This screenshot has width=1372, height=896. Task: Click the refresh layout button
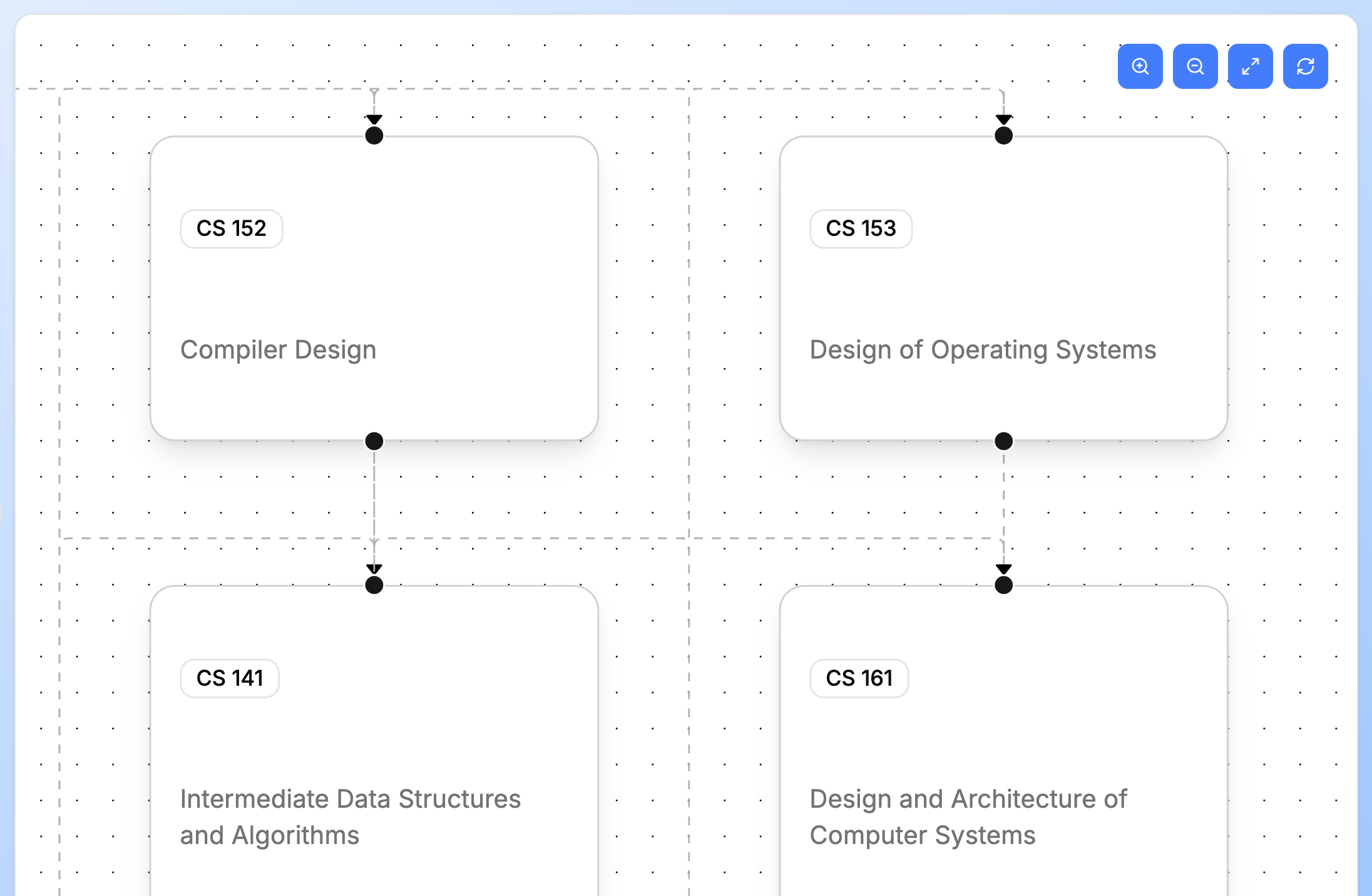tap(1305, 66)
